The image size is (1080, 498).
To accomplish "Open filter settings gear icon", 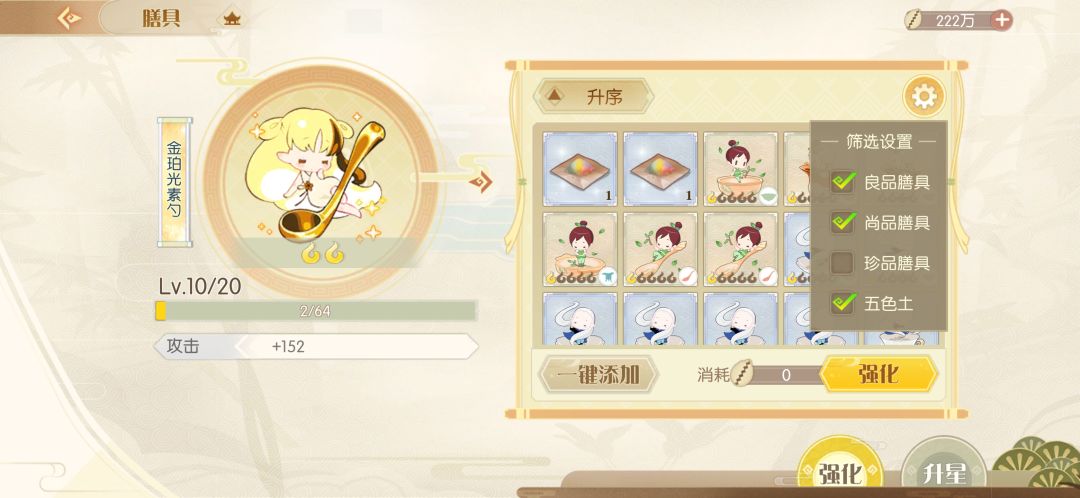I will click(x=924, y=96).
